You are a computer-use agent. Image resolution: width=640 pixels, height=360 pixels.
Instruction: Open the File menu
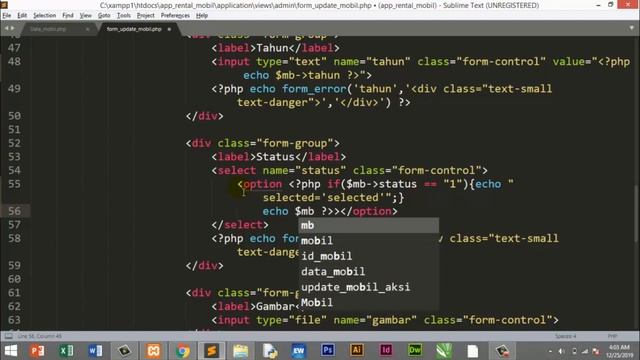[7, 16]
